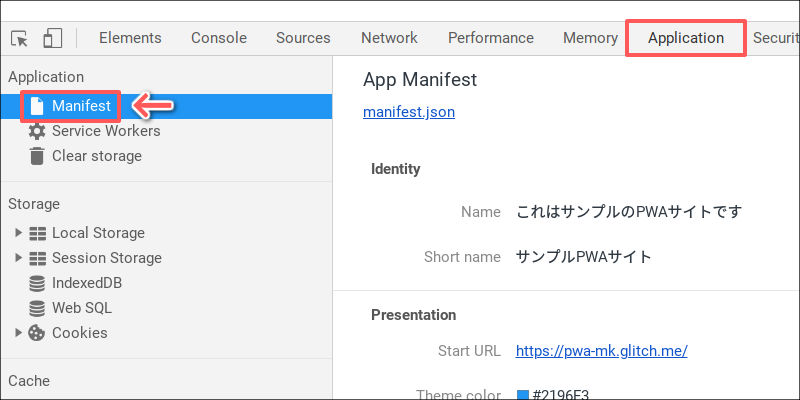Click the Manifest file icon

point(37,106)
